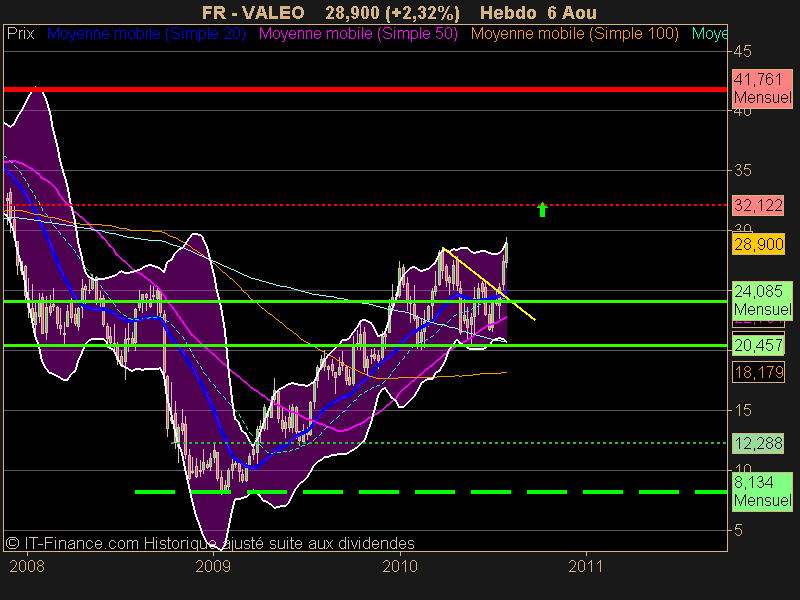Viewport: 800px width, 600px height.
Task: Select the 8,134 Mensuel support label
Action: pyautogui.click(x=762, y=491)
